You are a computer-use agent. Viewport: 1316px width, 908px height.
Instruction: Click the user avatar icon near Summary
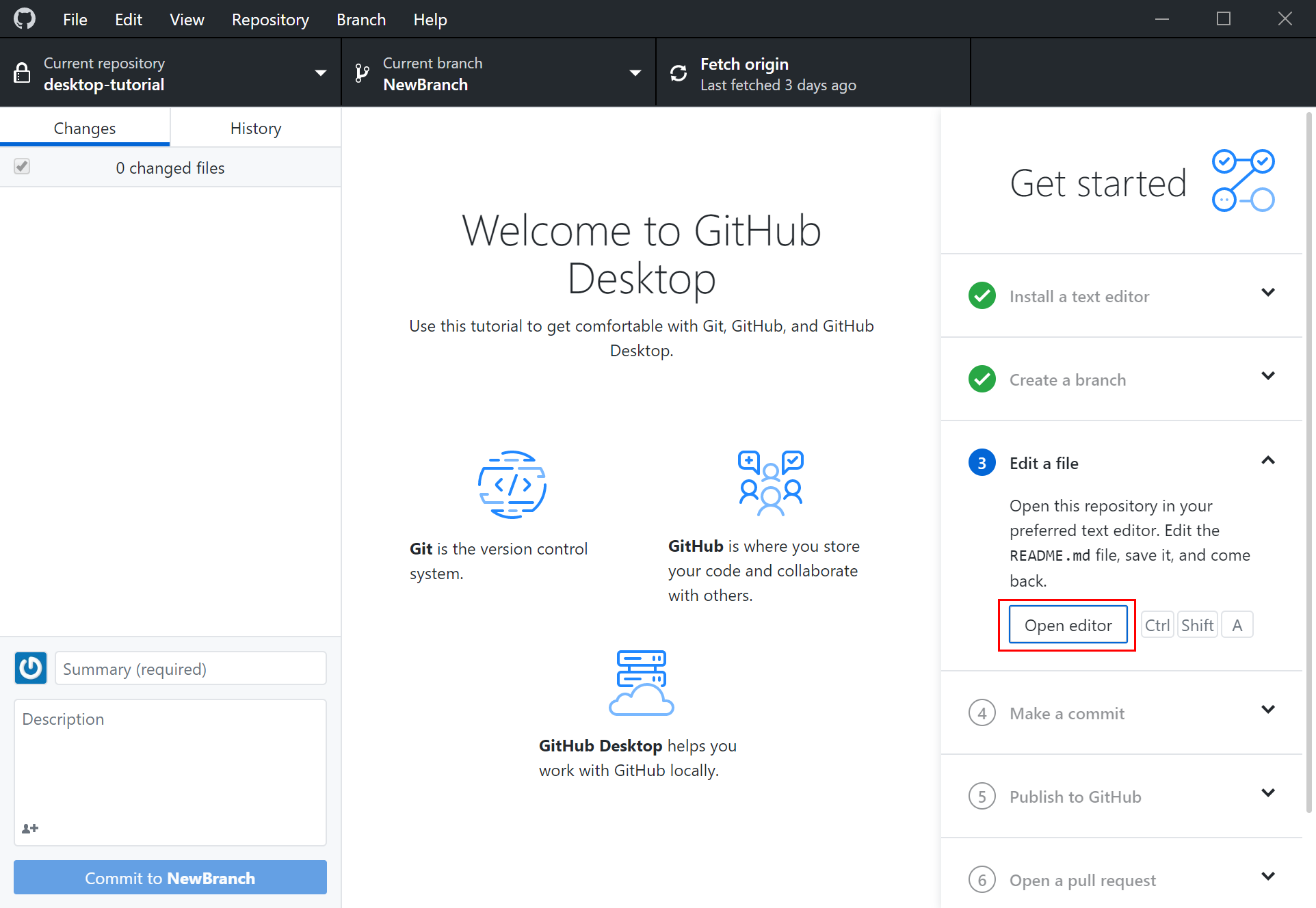[x=31, y=668]
